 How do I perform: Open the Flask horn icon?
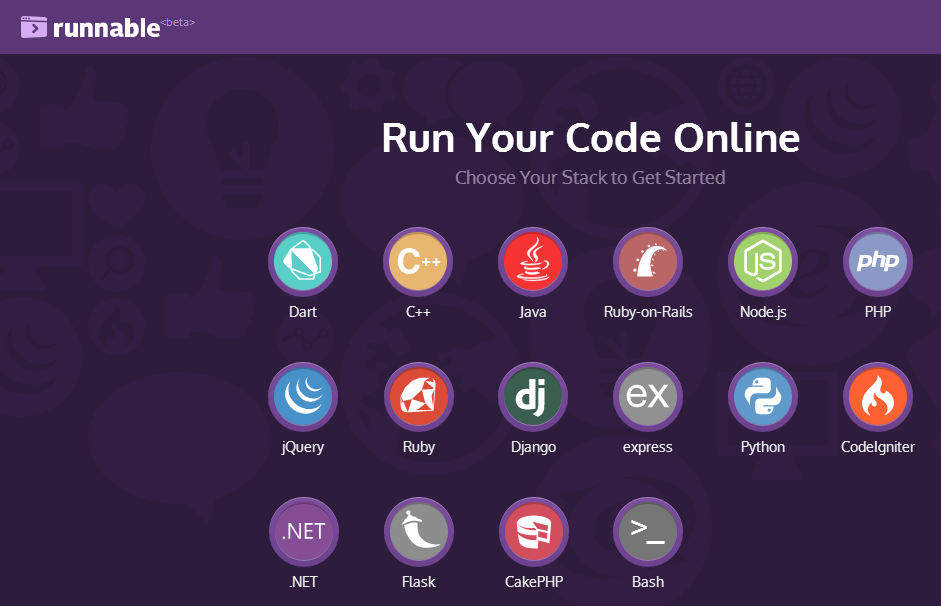(x=418, y=532)
